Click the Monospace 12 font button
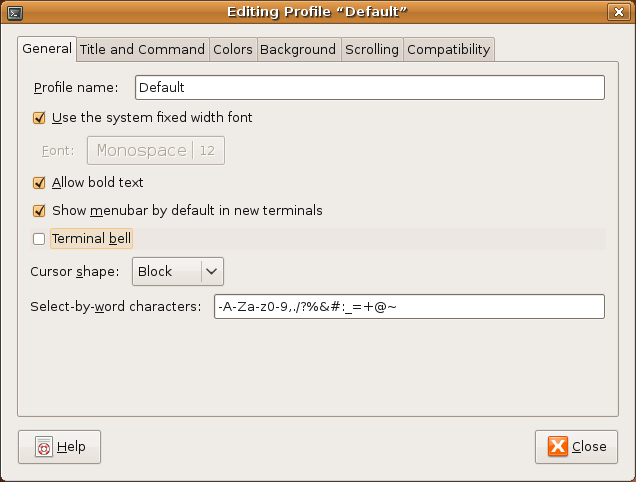Viewport: 636px width, 482px height. pos(156,151)
